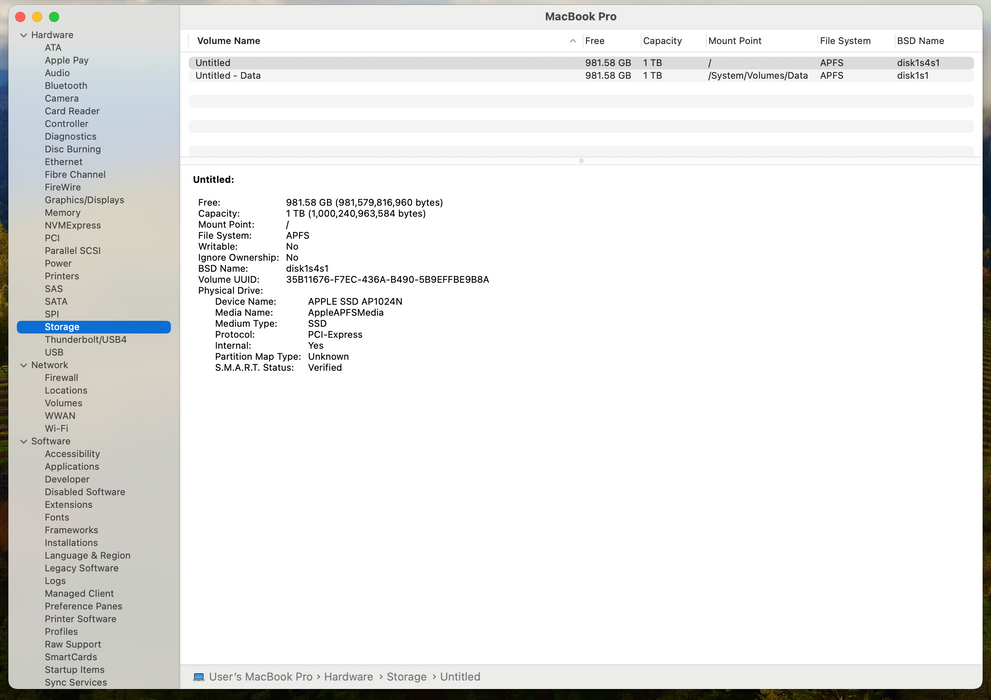Image resolution: width=991 pixels, height=700 pixels.
Task: Select Power in the sidebar
Action: (58, 263)
